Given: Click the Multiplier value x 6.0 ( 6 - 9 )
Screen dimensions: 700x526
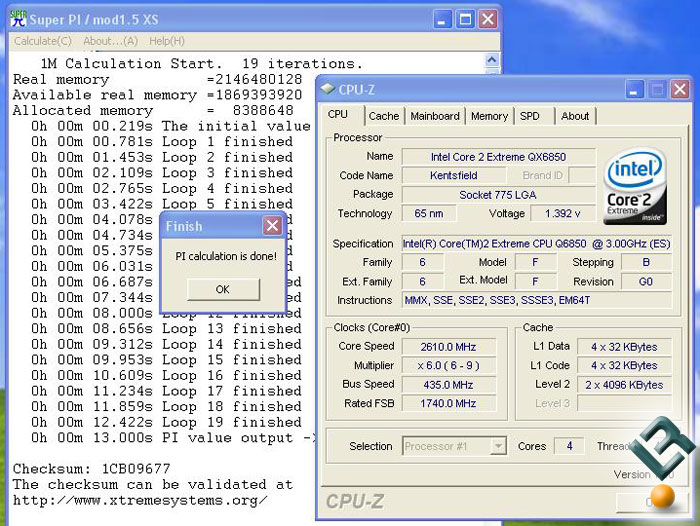Looking at the screenshot, I should [x=448, y=366].
